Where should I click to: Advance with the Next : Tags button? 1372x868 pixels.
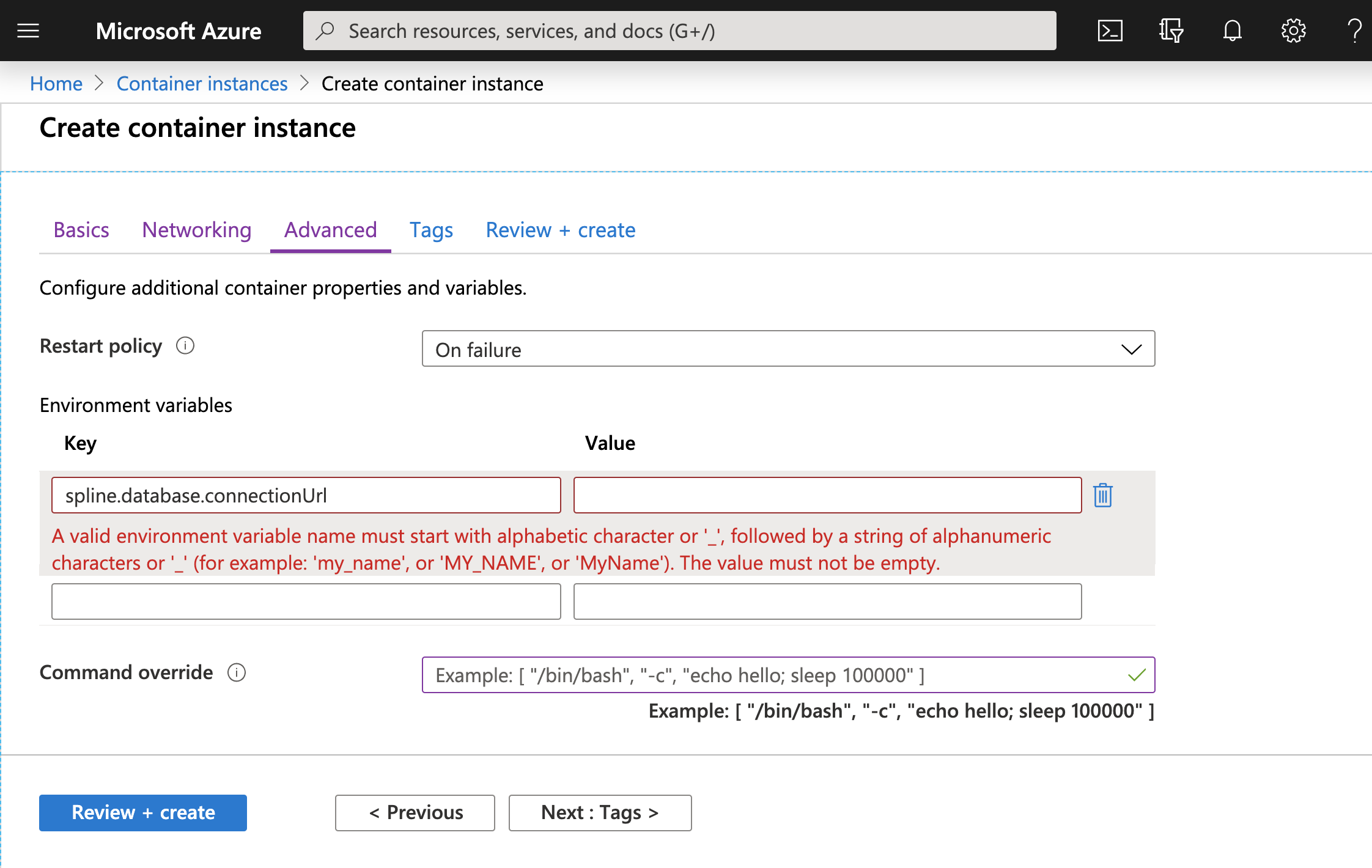tap(600, 812)
